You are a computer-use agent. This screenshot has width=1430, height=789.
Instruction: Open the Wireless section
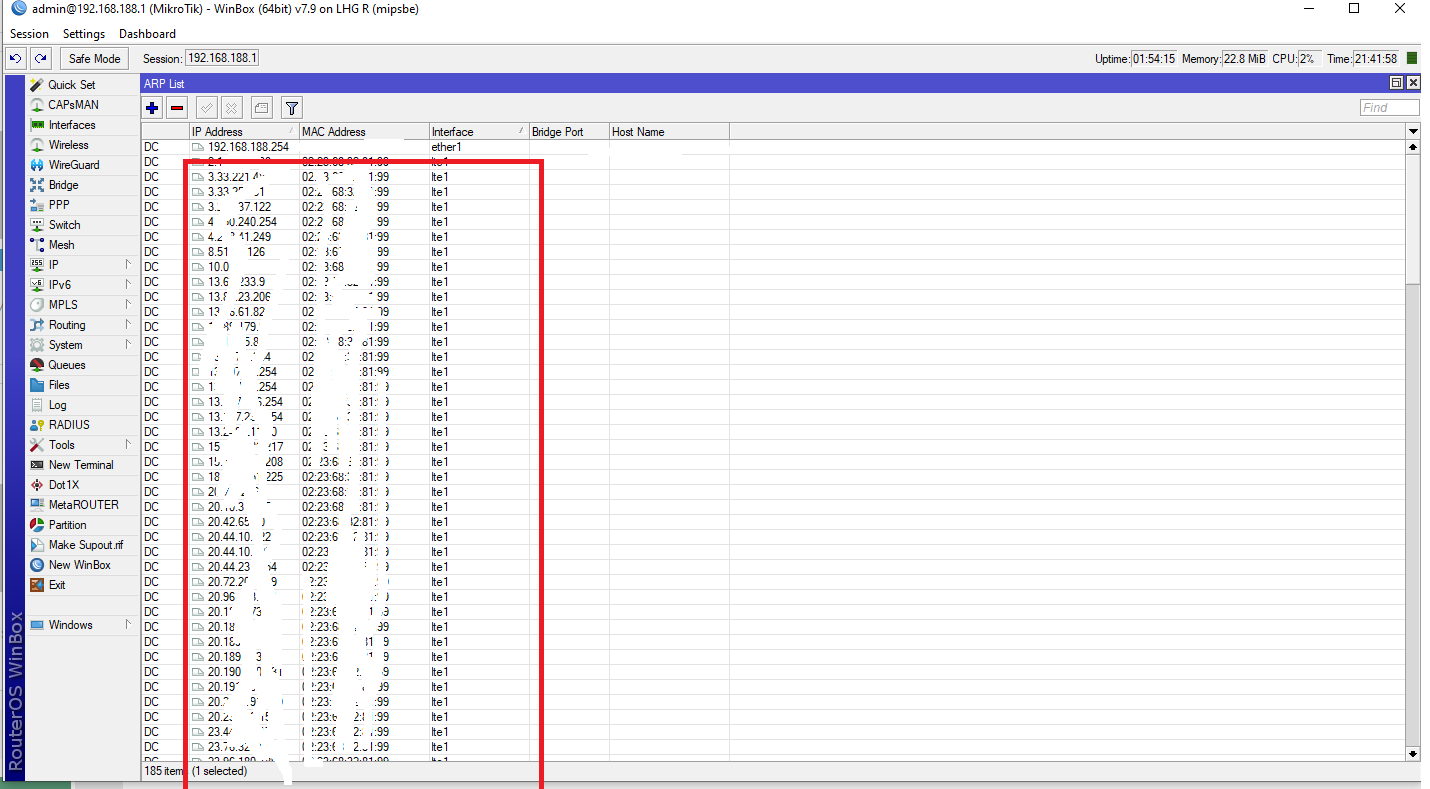pyautogui.click(x=68, y=145)
